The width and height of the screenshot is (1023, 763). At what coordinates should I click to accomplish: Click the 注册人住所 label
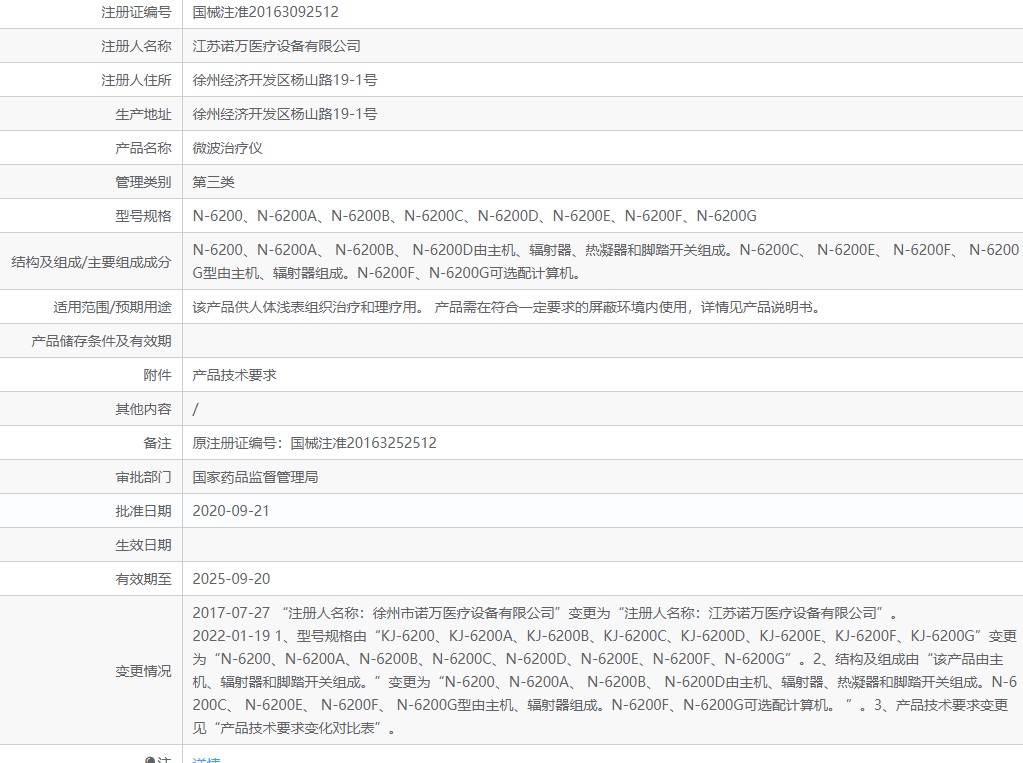point(136,80)
